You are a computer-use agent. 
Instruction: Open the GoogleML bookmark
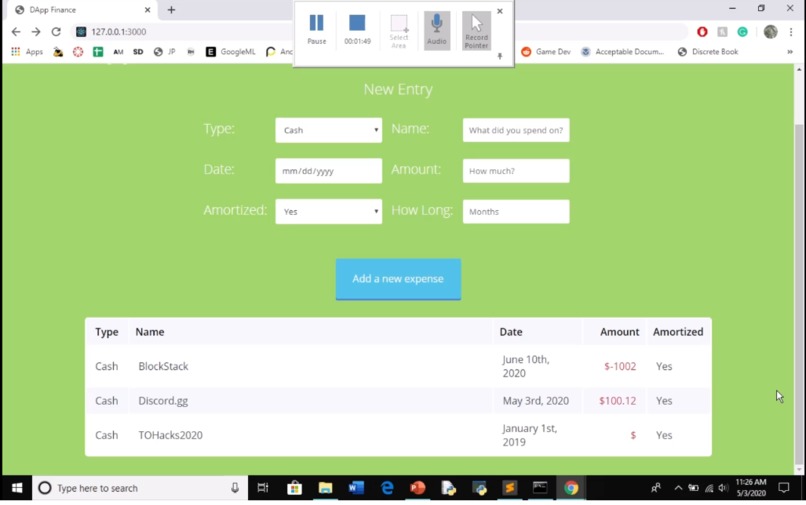[231, 51]
